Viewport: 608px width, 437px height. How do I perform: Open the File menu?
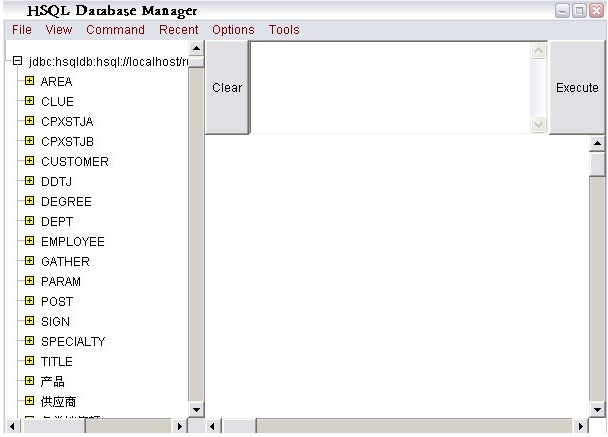point(22,29)
